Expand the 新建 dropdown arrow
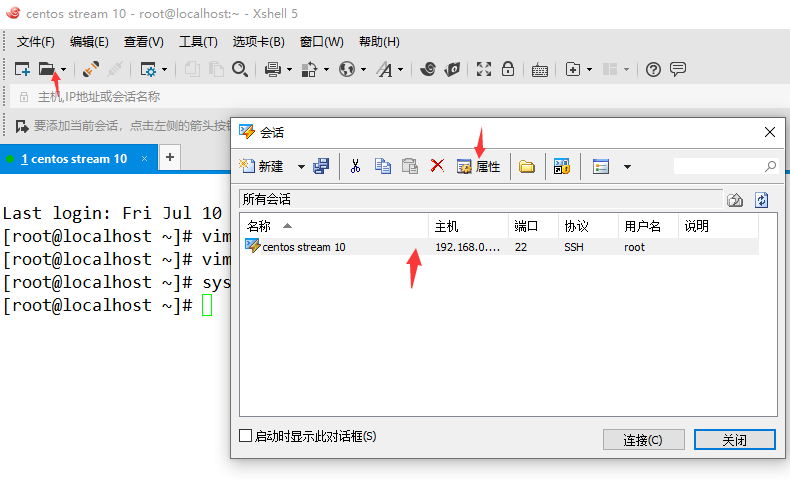This screenshot has width=790, height=480. coord(301,167)
